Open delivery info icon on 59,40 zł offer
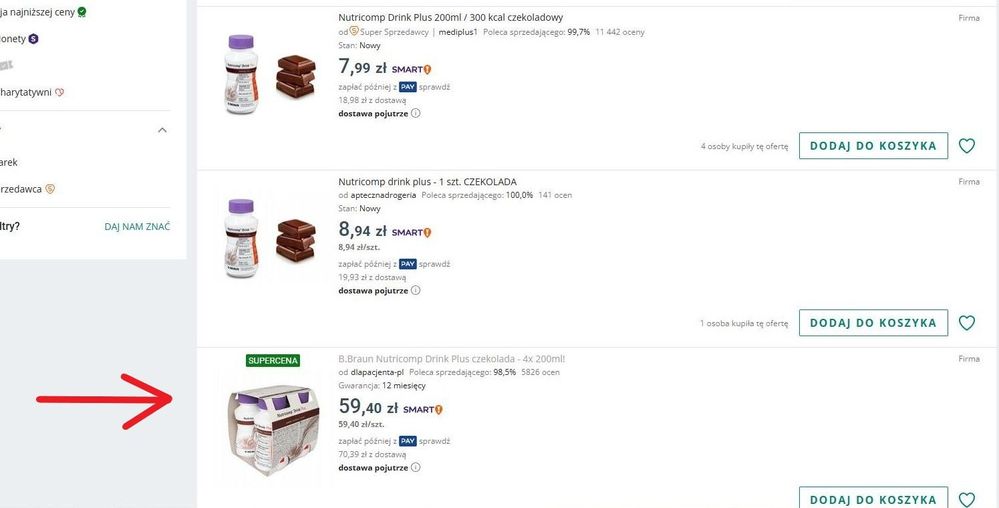Screen dimensions: 999x508 click(x=416, y=467)
